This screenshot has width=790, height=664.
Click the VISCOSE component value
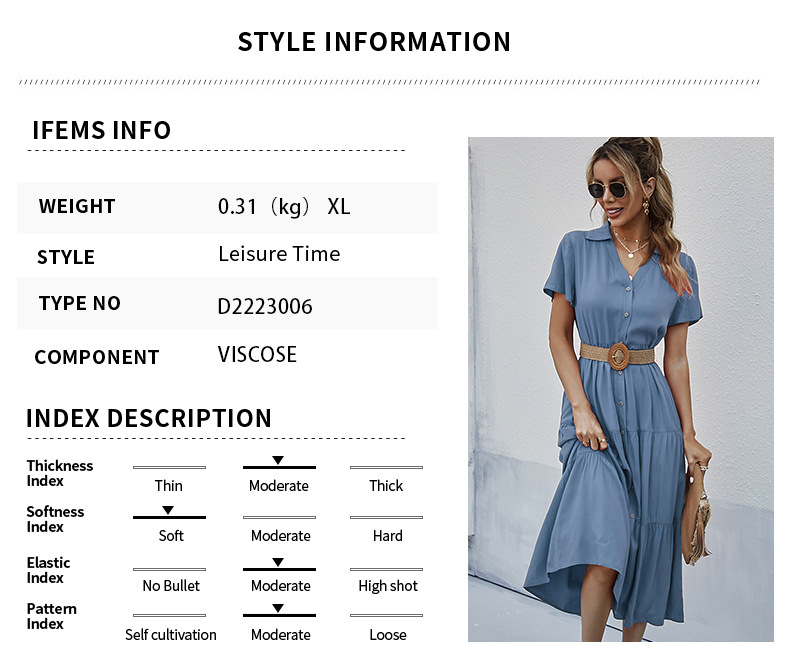point(257,354)
